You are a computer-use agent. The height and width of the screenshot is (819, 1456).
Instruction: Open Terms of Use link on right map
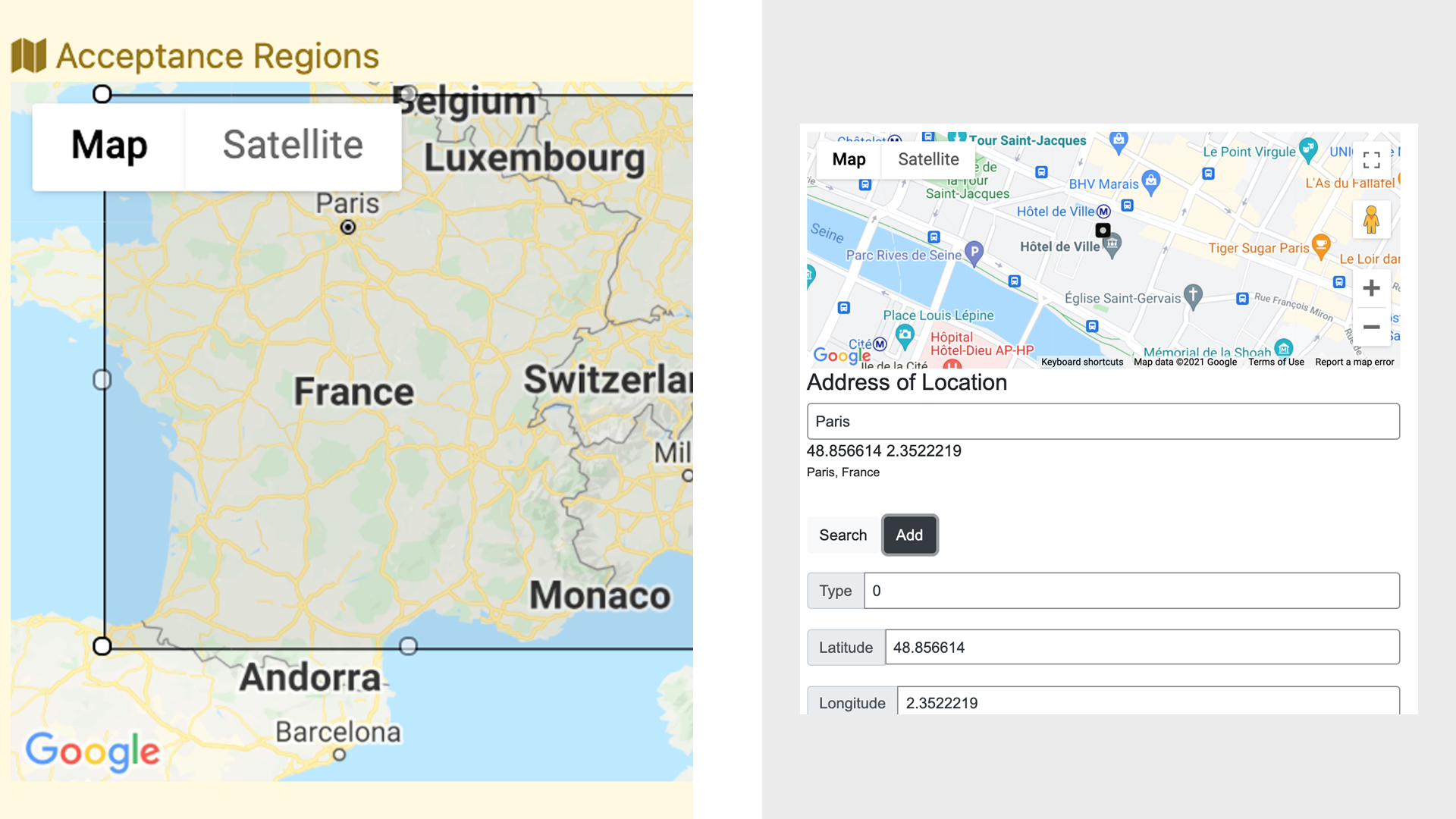coord(1277,361)
